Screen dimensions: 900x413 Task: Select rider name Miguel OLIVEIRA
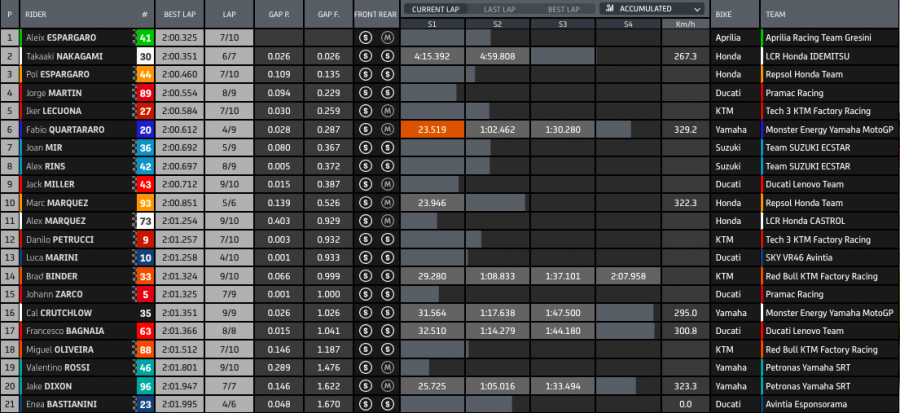60,349
